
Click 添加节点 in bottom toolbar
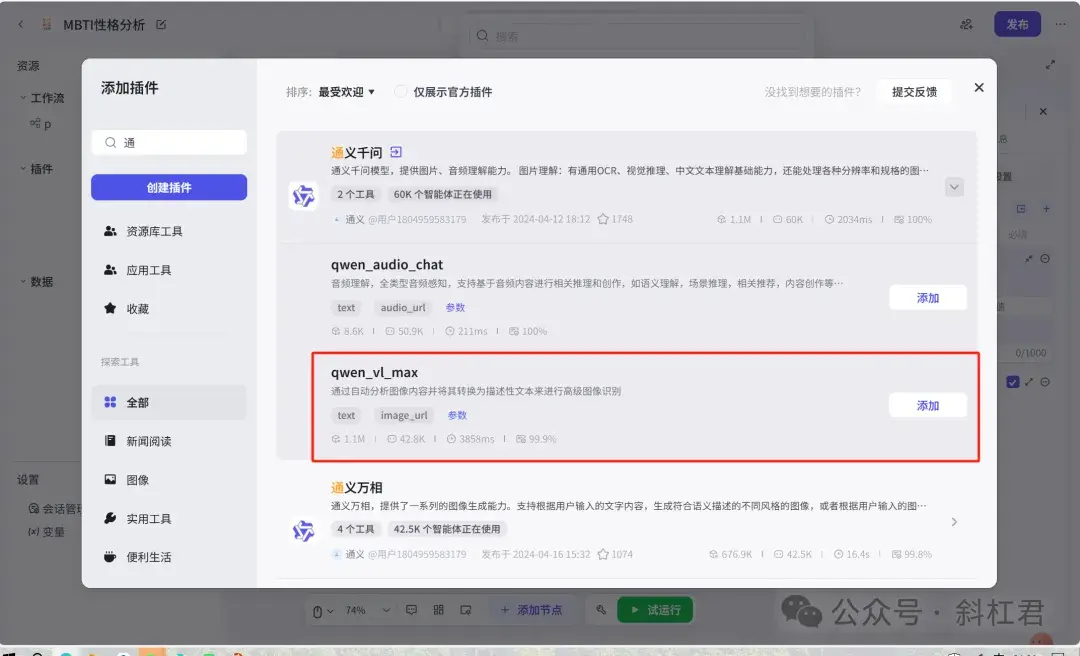click(531, 610)
